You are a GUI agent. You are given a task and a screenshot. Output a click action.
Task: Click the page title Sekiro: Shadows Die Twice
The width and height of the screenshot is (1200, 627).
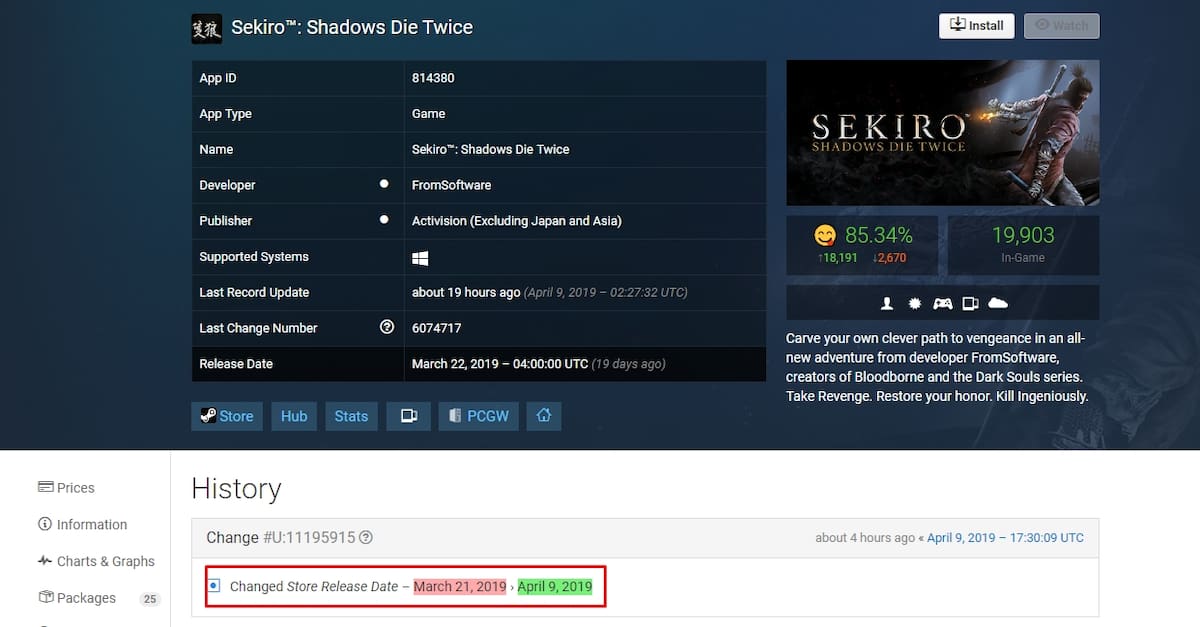(352, 27)
